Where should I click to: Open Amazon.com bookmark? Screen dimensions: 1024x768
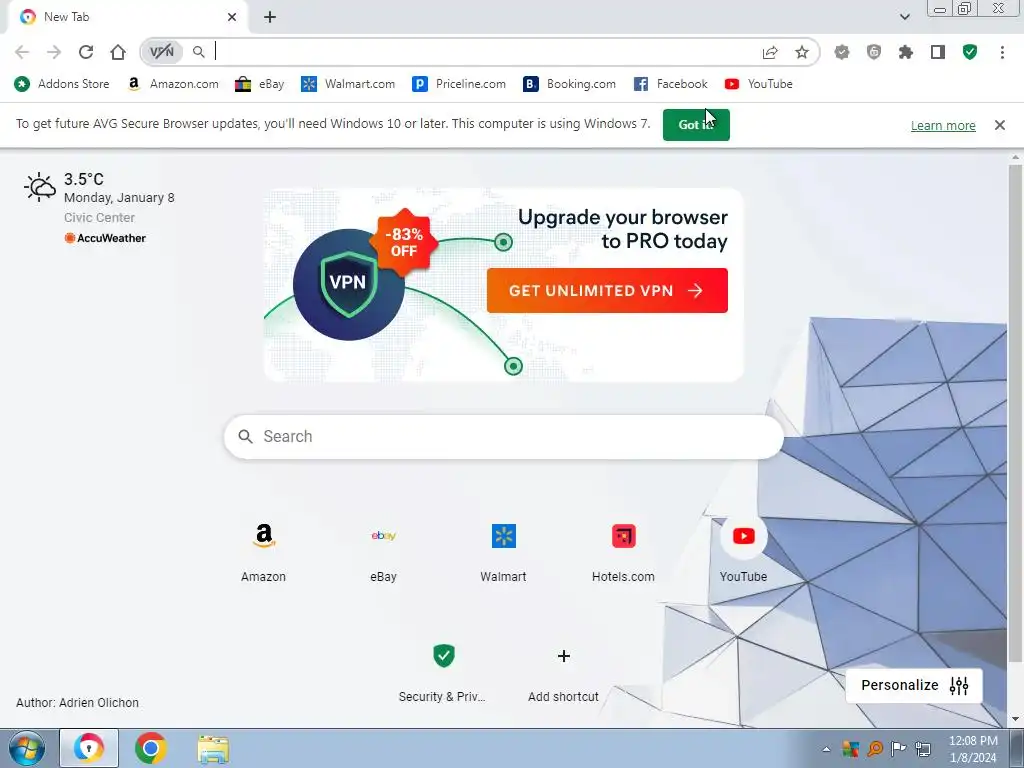click(x=173, y=84)
